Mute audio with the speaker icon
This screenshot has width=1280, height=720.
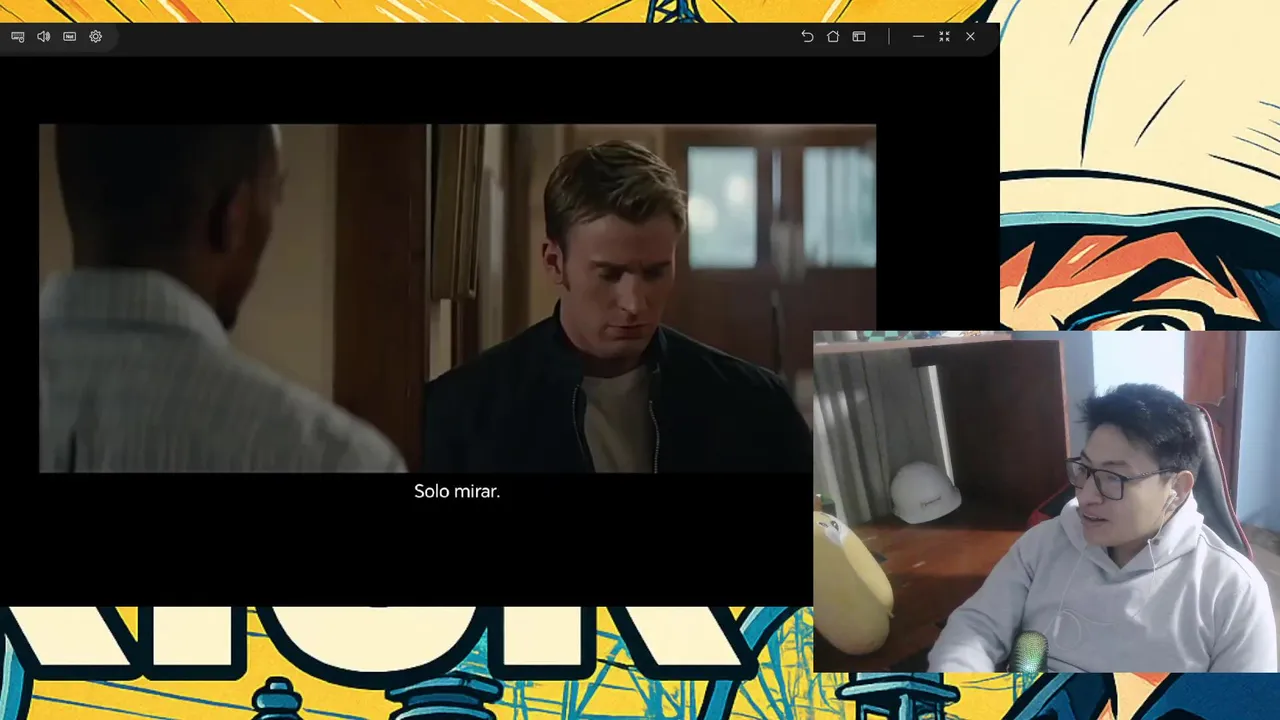44,36
